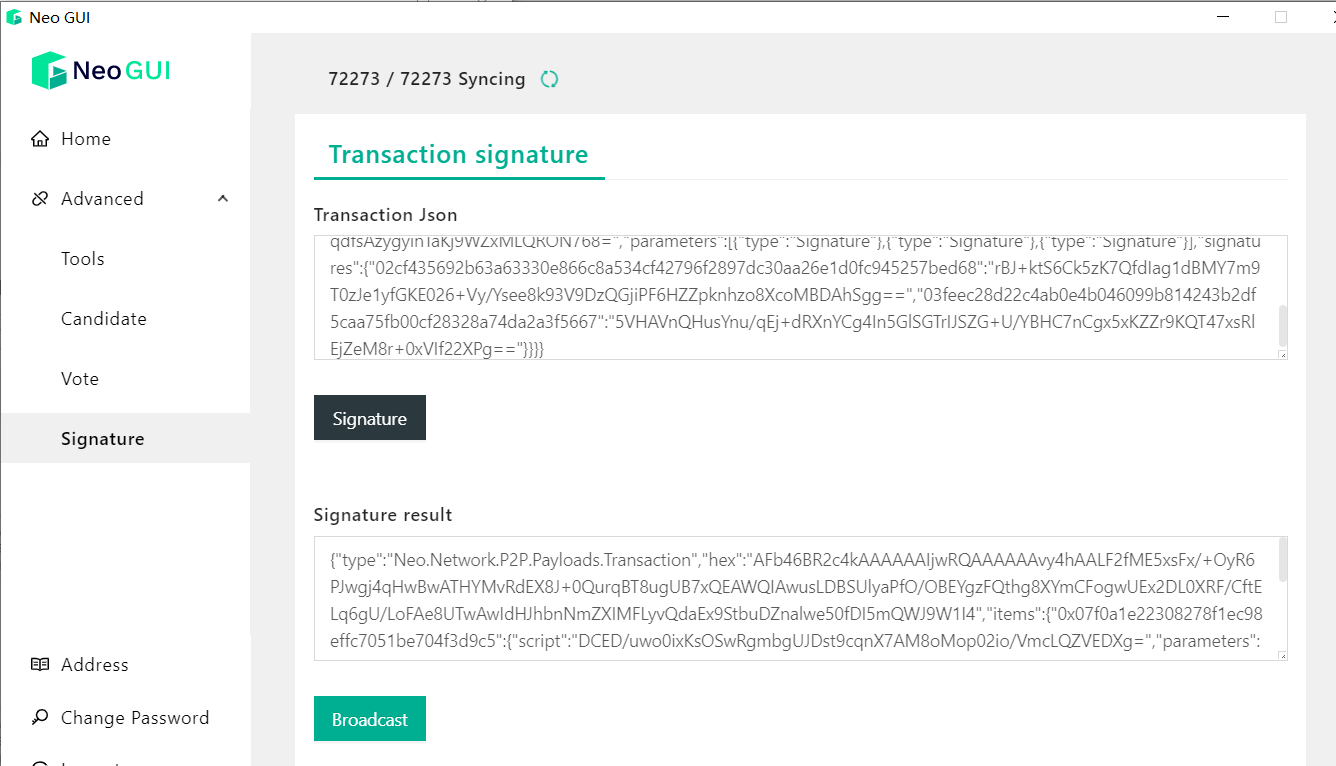This screenshot has width=1336, height=766.
Task: Select the Signature sidebar item
Action: coord(125,438)
